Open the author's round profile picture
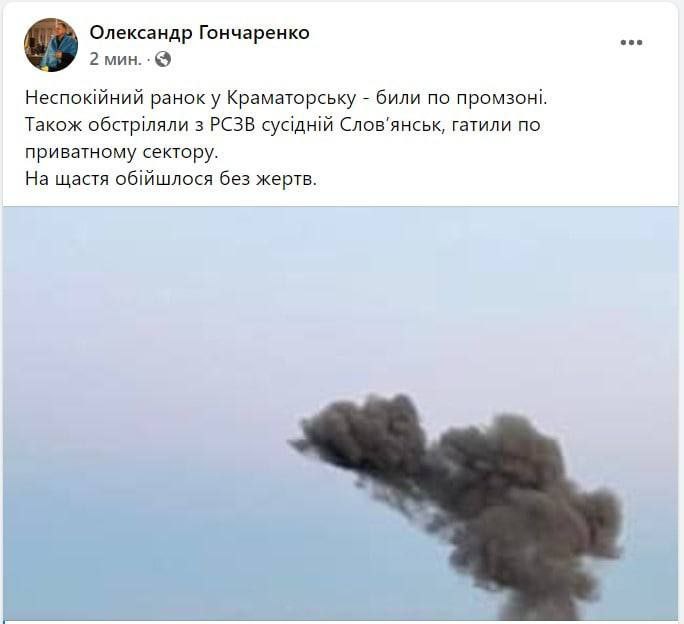684x624 pixels. tap(51, 45)
